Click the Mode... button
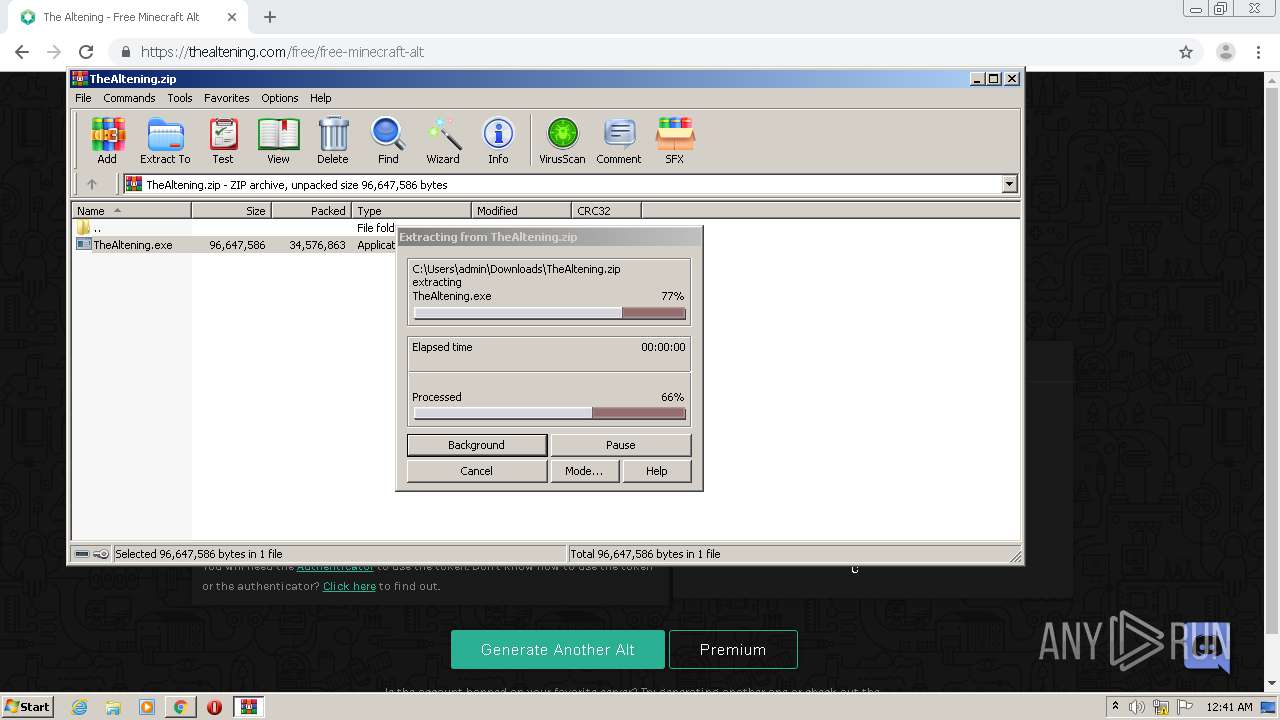Viewport: 1280px width, 720px height. coord(584,471)
